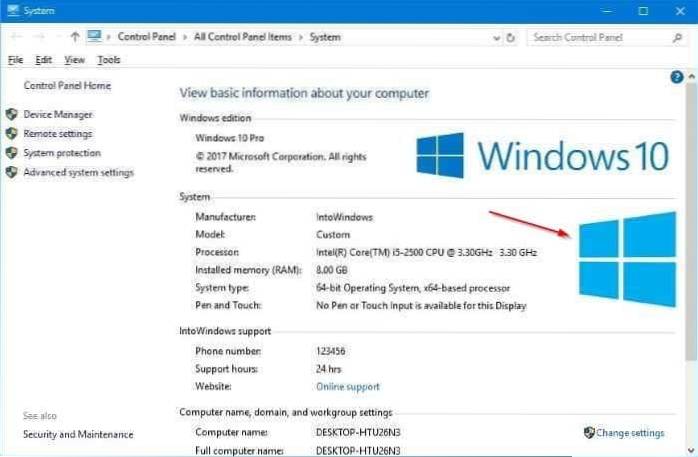Go up one level with the up arrow
The image size is (698, 457).
74,37
